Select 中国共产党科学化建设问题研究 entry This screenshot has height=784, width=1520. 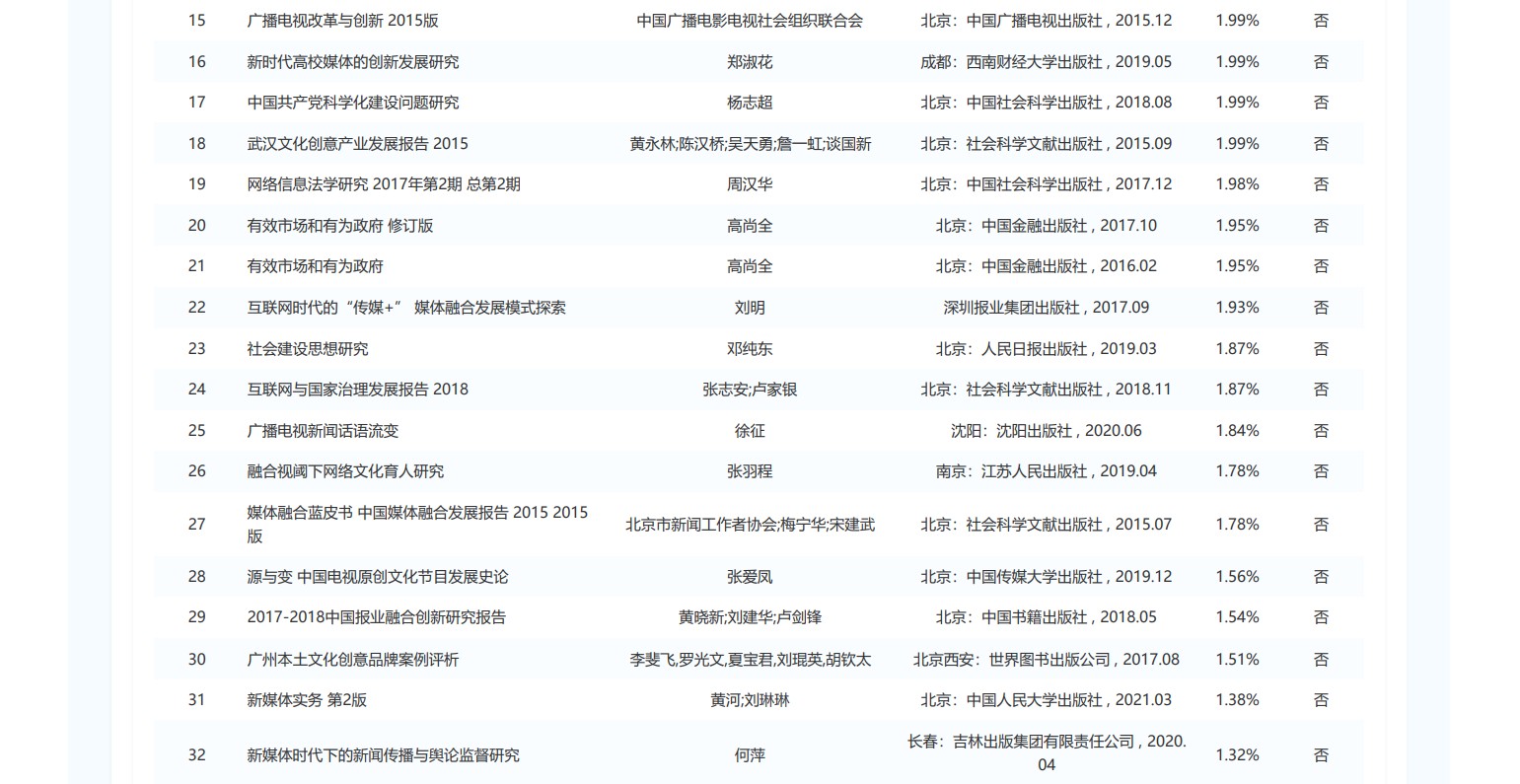point(352,103)
